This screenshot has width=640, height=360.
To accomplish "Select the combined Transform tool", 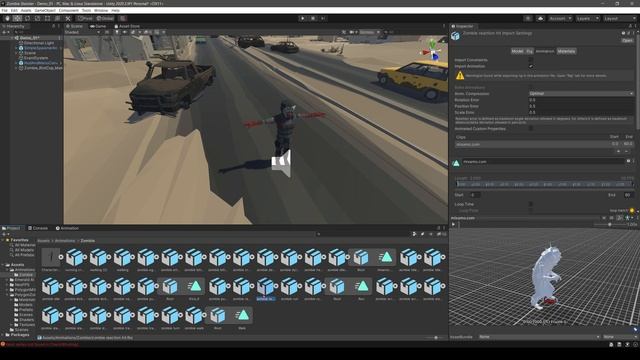I will click(x=58, y=18).
